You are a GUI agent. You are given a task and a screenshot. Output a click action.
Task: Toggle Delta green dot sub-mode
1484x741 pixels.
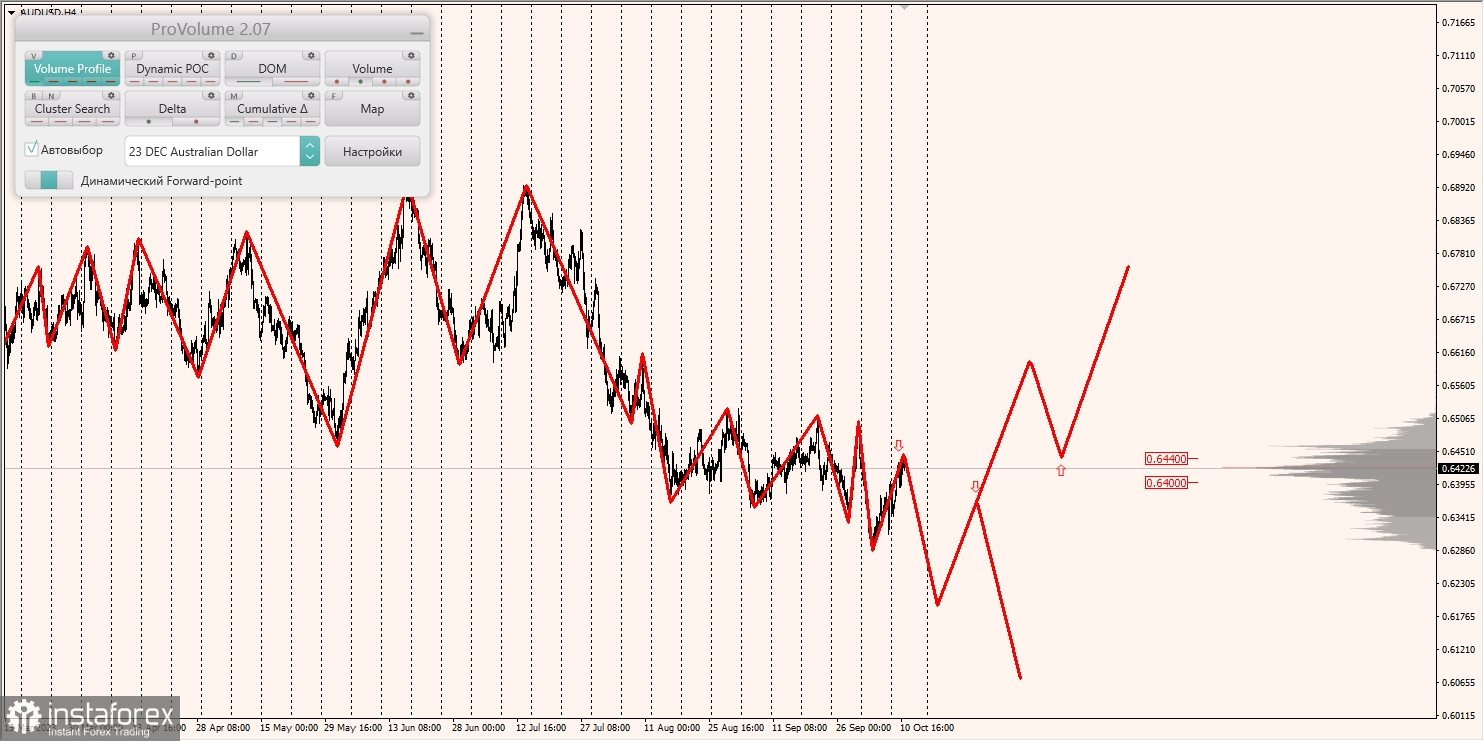pos(149,121)
